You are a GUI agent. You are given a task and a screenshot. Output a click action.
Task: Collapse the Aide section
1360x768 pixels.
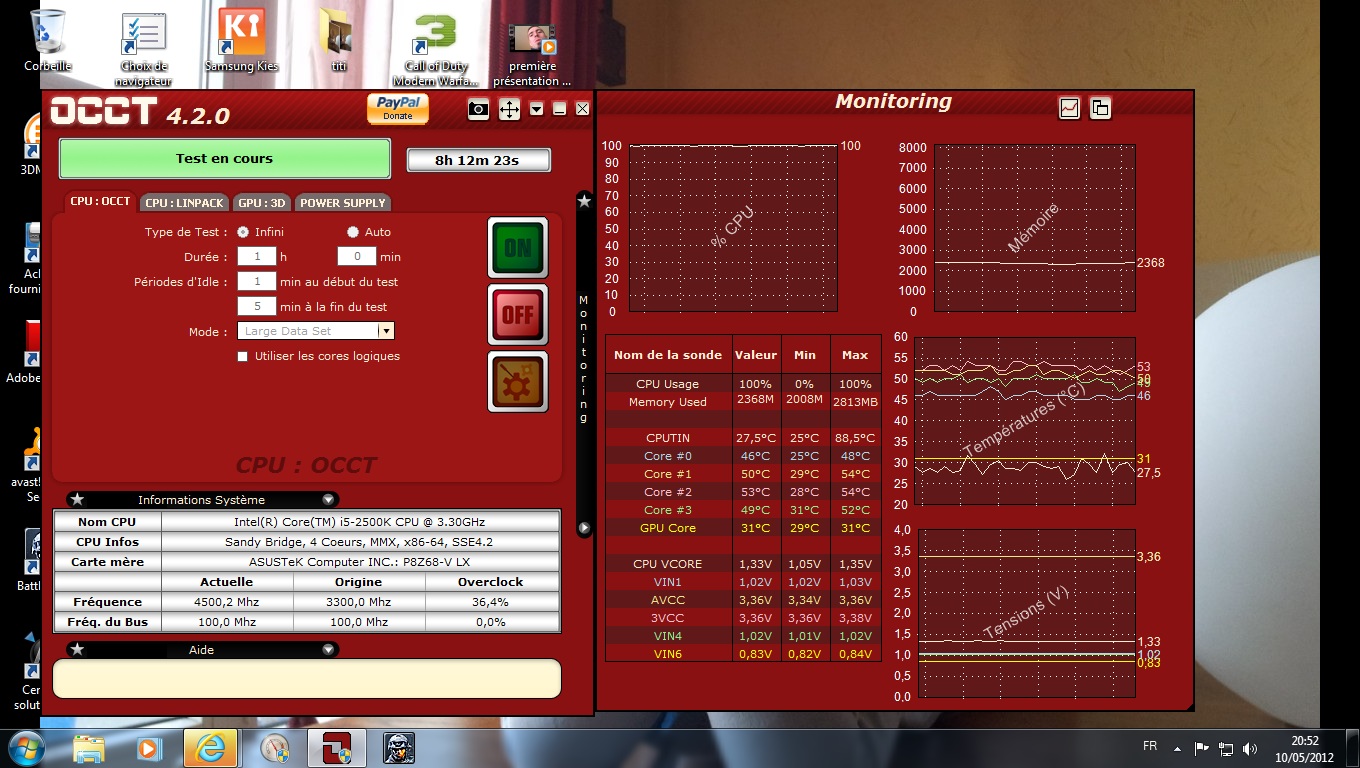coord(328,650)
